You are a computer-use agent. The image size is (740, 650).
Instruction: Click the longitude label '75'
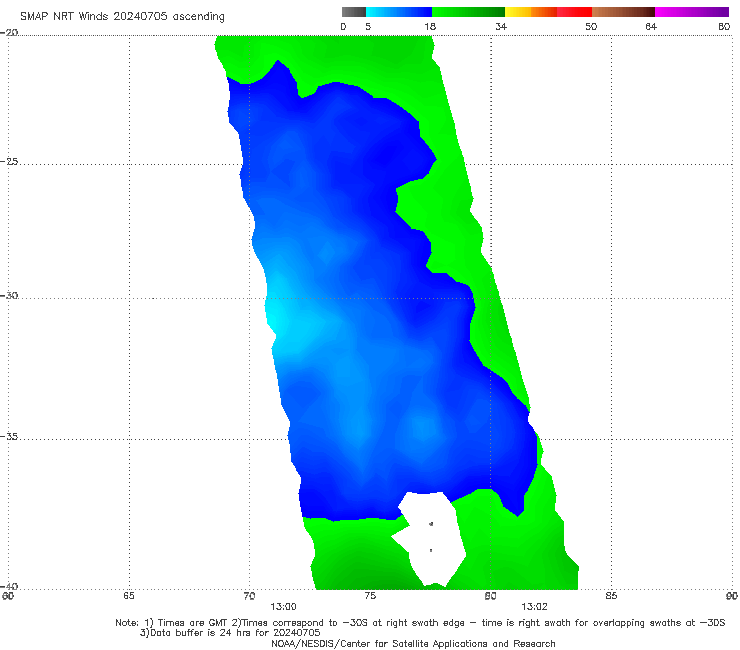[x=370, y=596]
